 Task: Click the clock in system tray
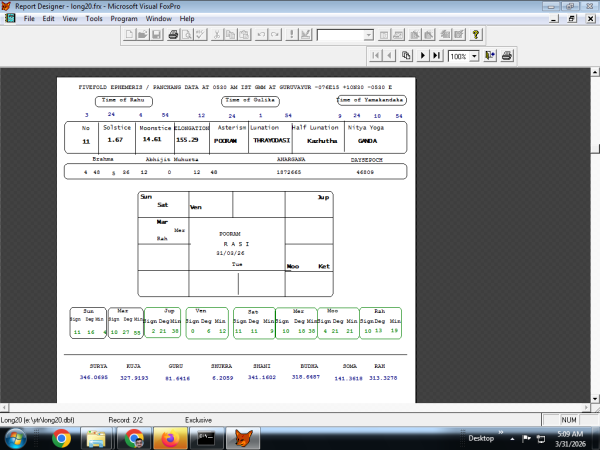[x=565, y=437]
